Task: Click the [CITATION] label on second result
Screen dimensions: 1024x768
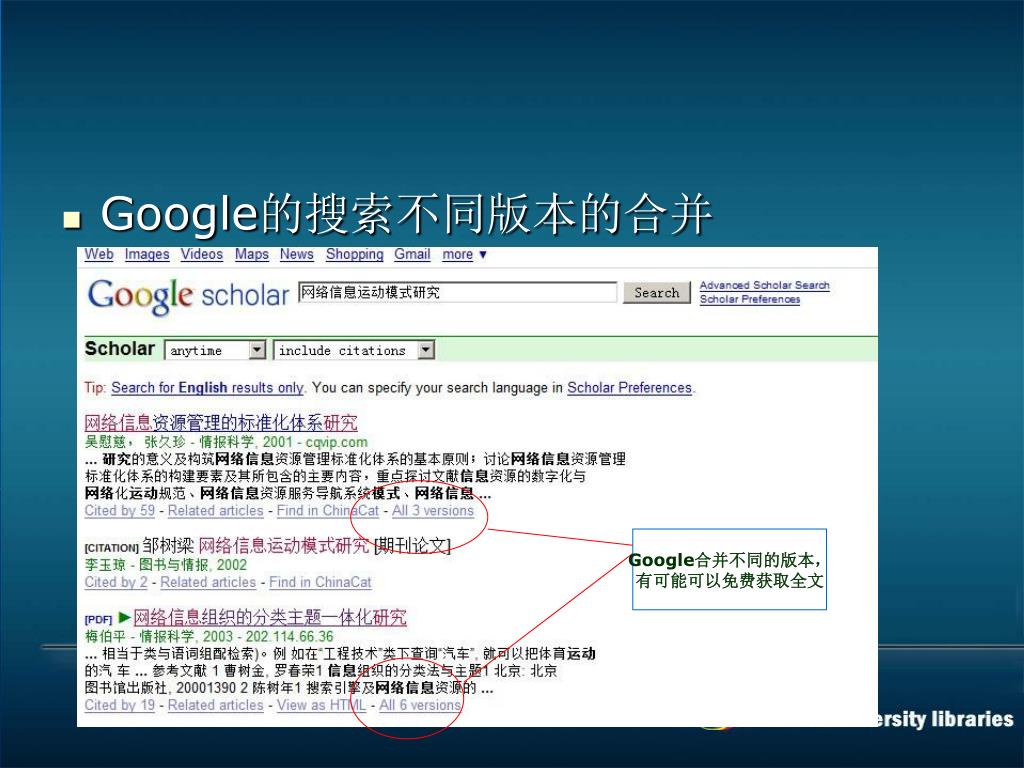Action: pos(112,548)
